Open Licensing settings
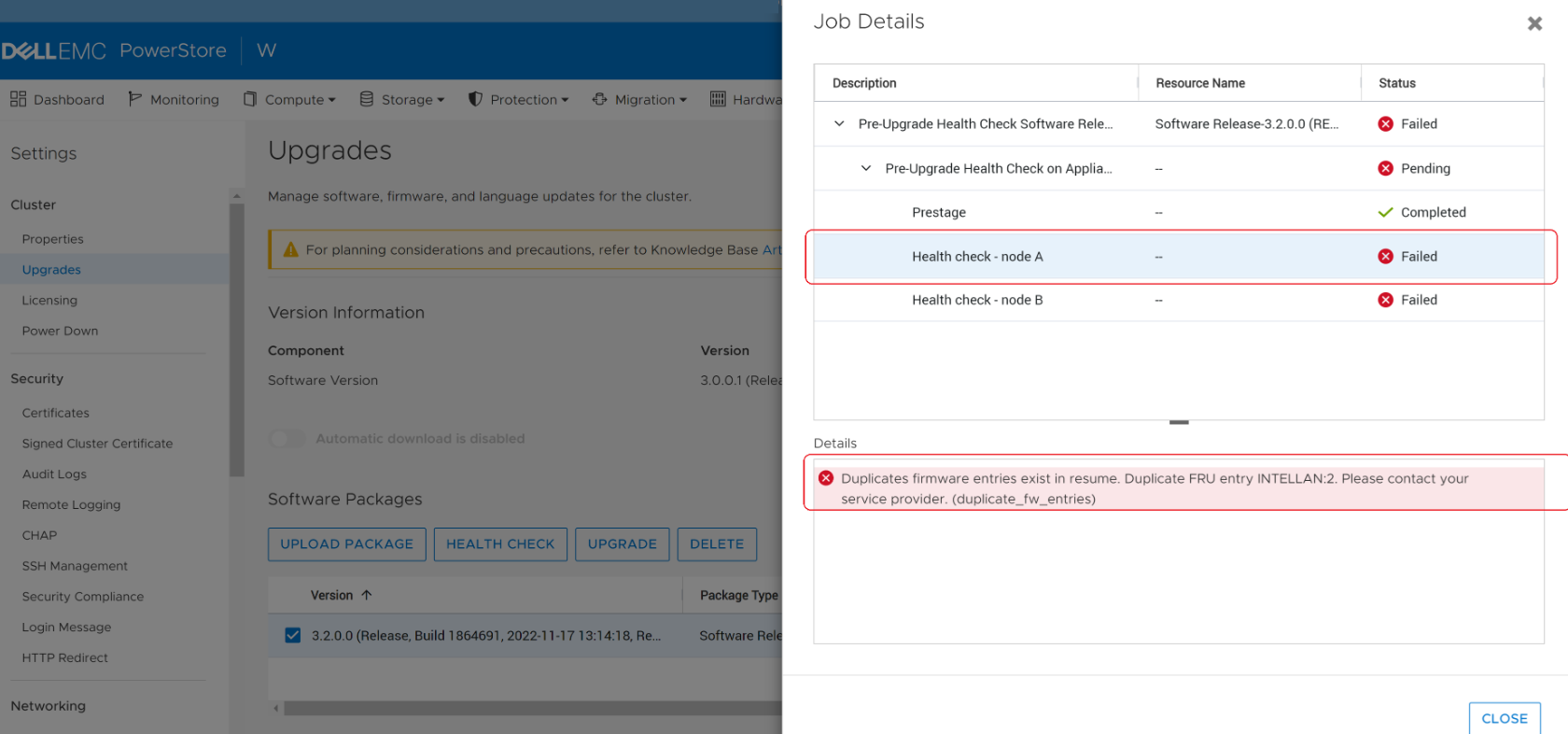 click(49, 301)
